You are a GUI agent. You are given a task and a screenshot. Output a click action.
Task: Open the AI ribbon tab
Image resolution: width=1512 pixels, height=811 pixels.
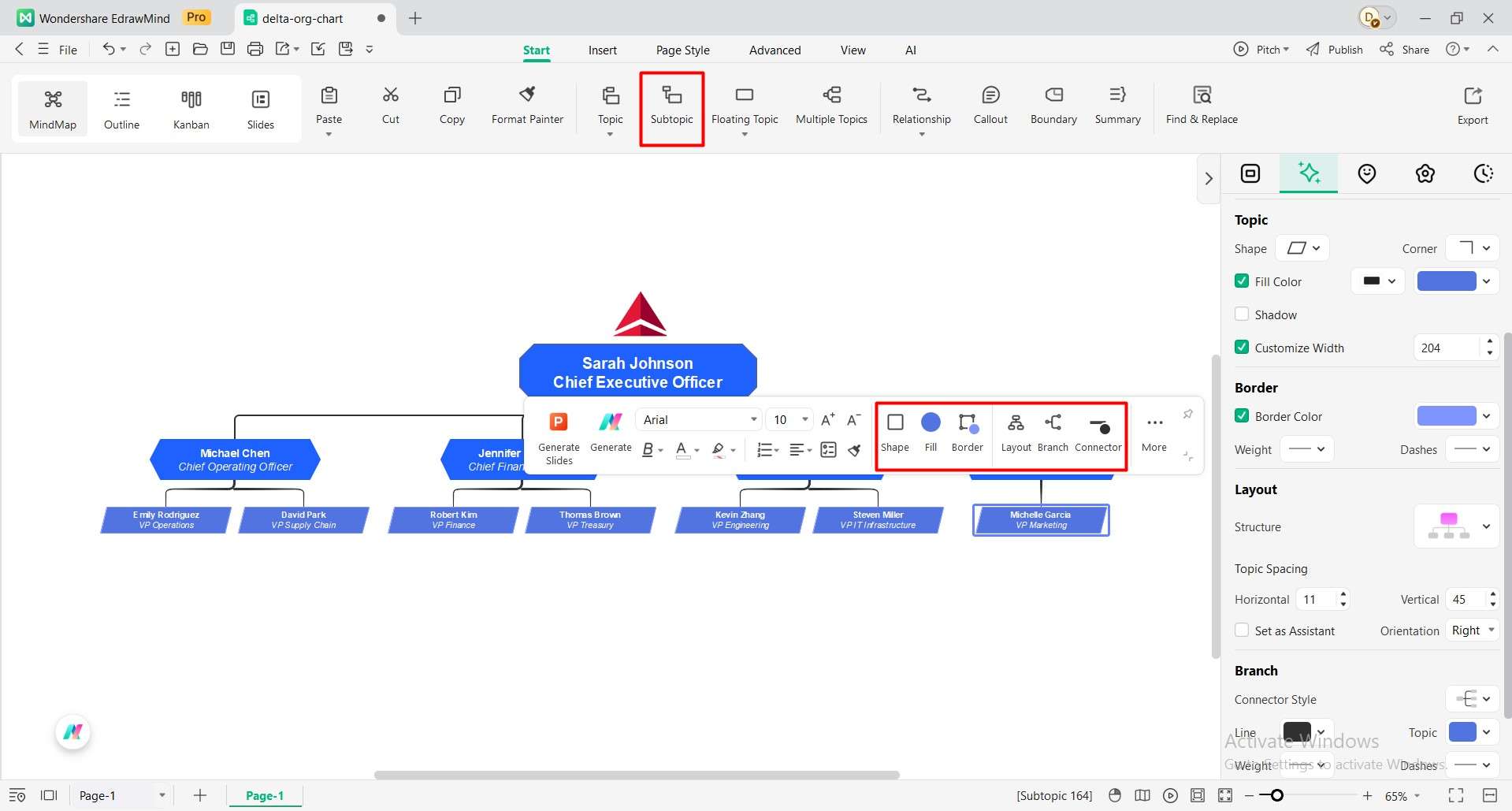pyautogui.click(x=911, y=50)
